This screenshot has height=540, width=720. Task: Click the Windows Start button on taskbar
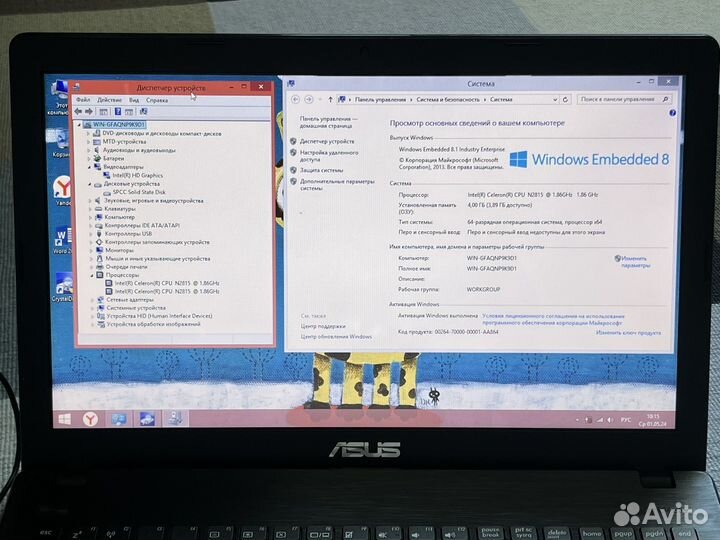(65, 419)
